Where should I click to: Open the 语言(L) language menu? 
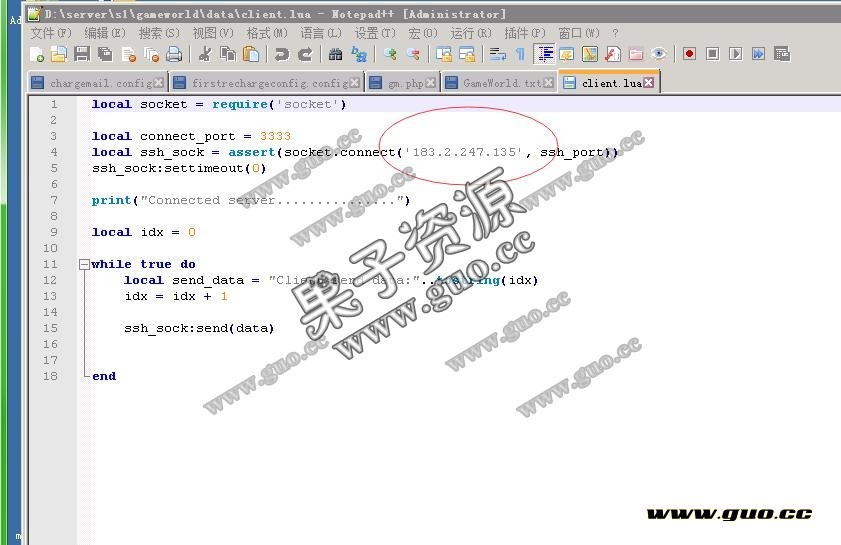click(320, 33)
